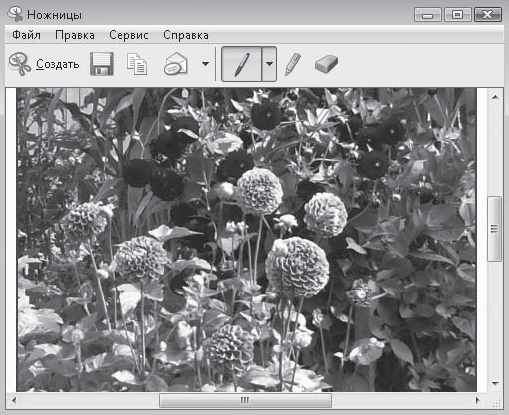The image size is (509, 415).
Task: Click the horizontal scrollbar left arrow
Action: [x=14, y=400]
